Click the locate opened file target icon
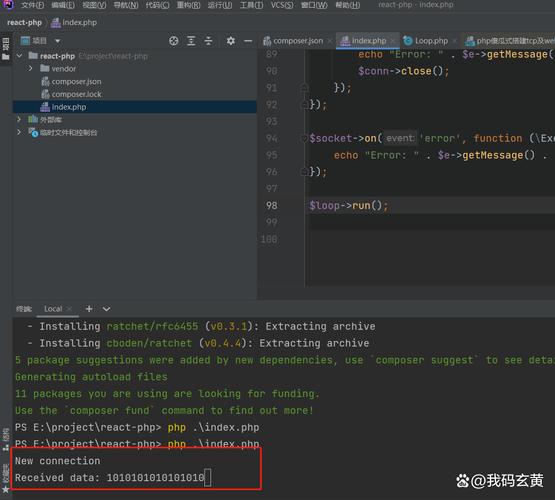 pos(173,41)
